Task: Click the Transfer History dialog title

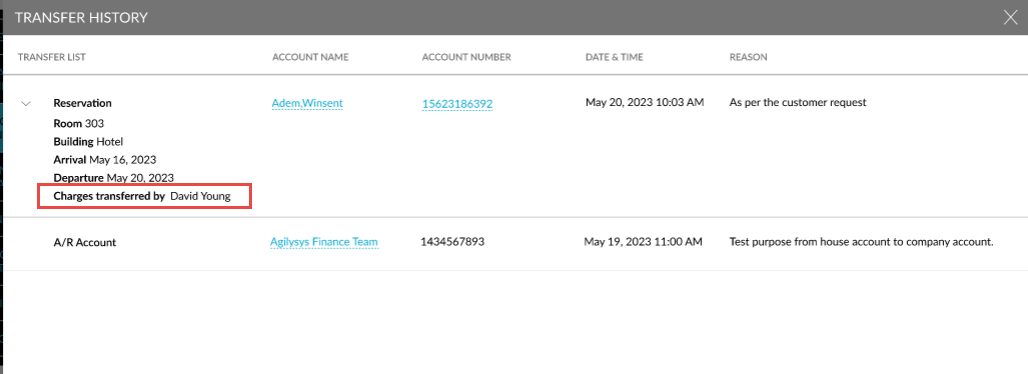Action: (x=81, y=18)
